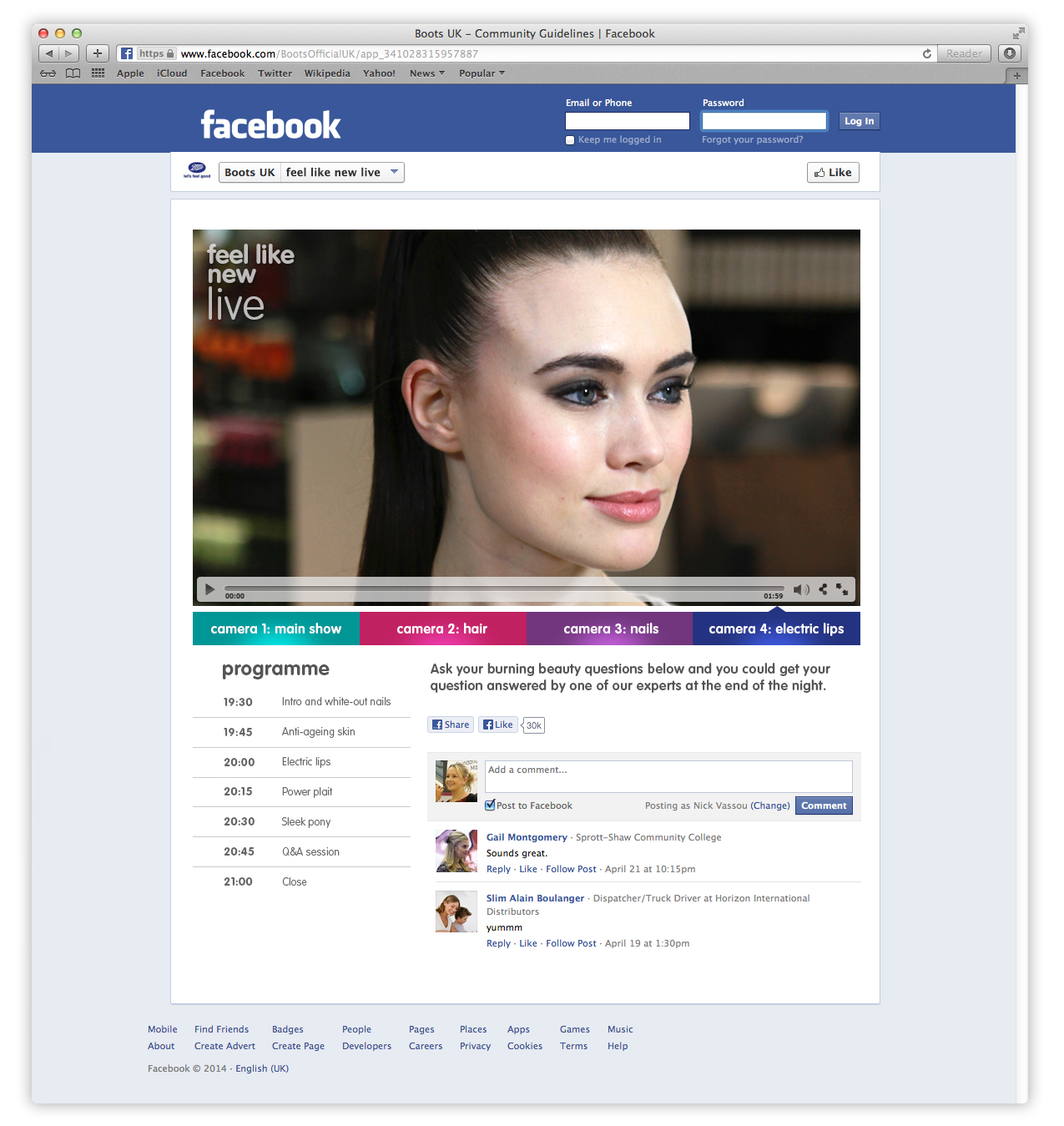1064x1126 pixels.
Task: Click the Safari address bar URL
Action: [330, 53]
